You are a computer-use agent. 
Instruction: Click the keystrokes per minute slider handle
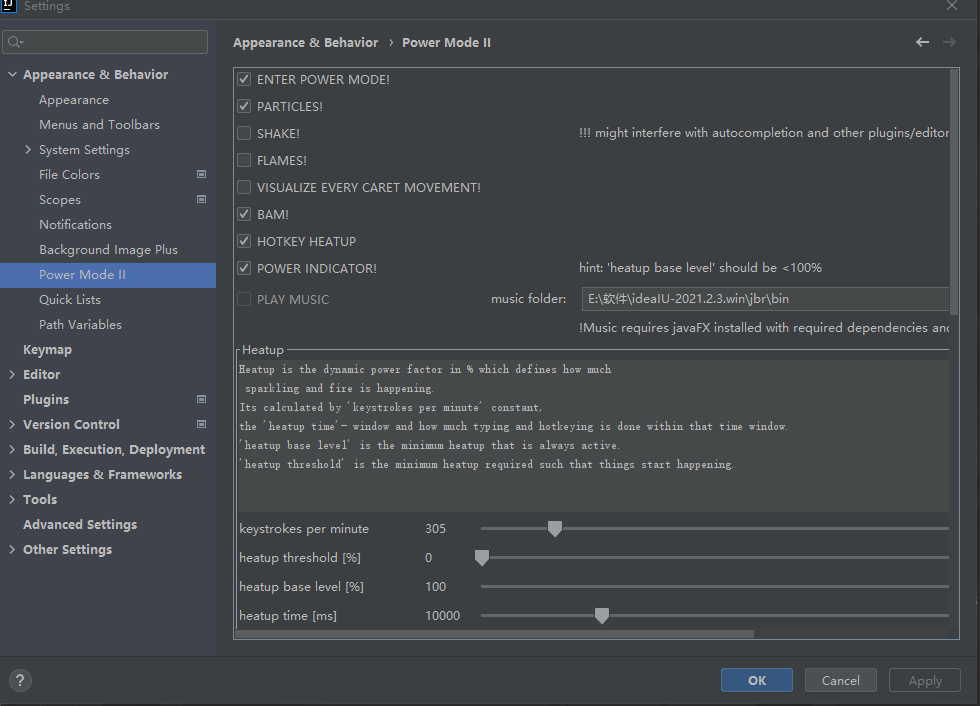pos(555,528)
